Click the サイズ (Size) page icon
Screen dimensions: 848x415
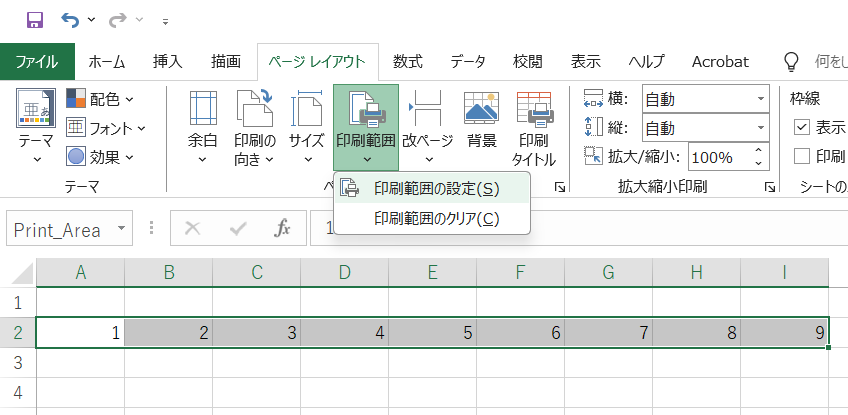tap(306, 110)
